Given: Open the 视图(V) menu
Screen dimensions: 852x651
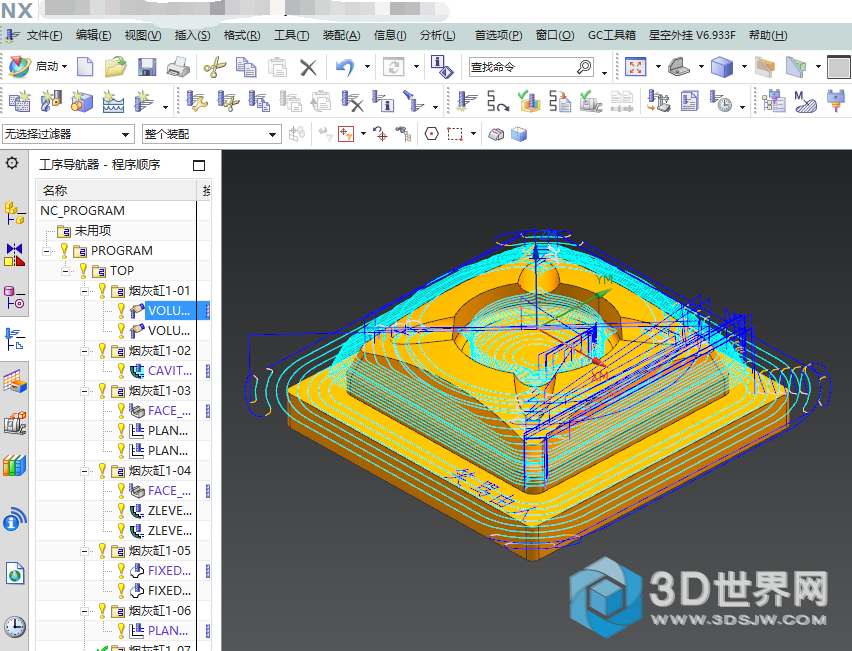Looking at the screenshot, I should [x=142, y=35].
